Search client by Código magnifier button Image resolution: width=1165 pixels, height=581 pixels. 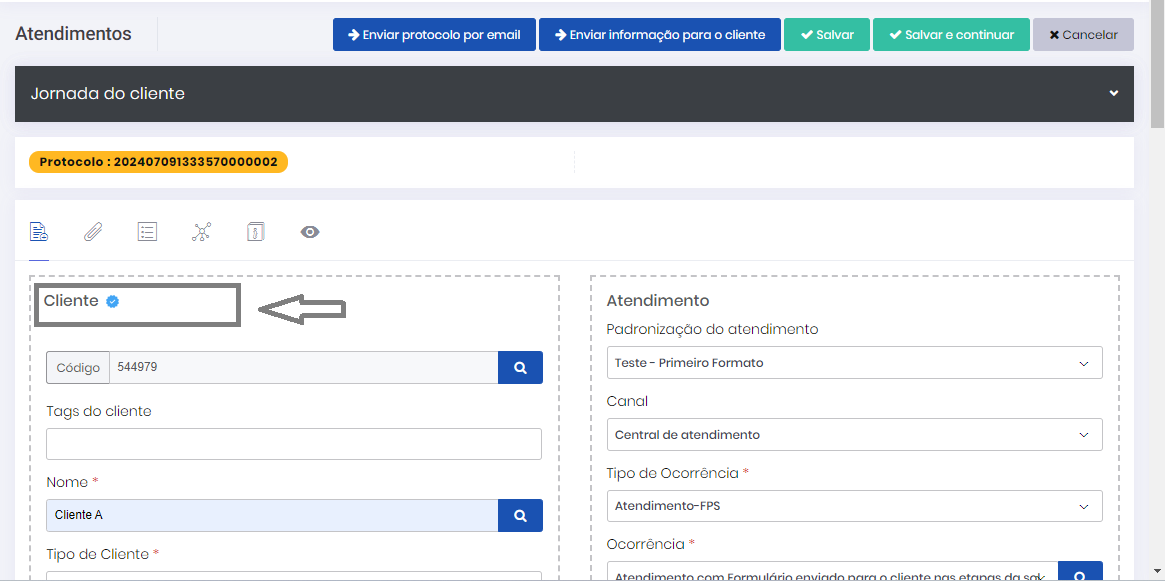point(520,368)
